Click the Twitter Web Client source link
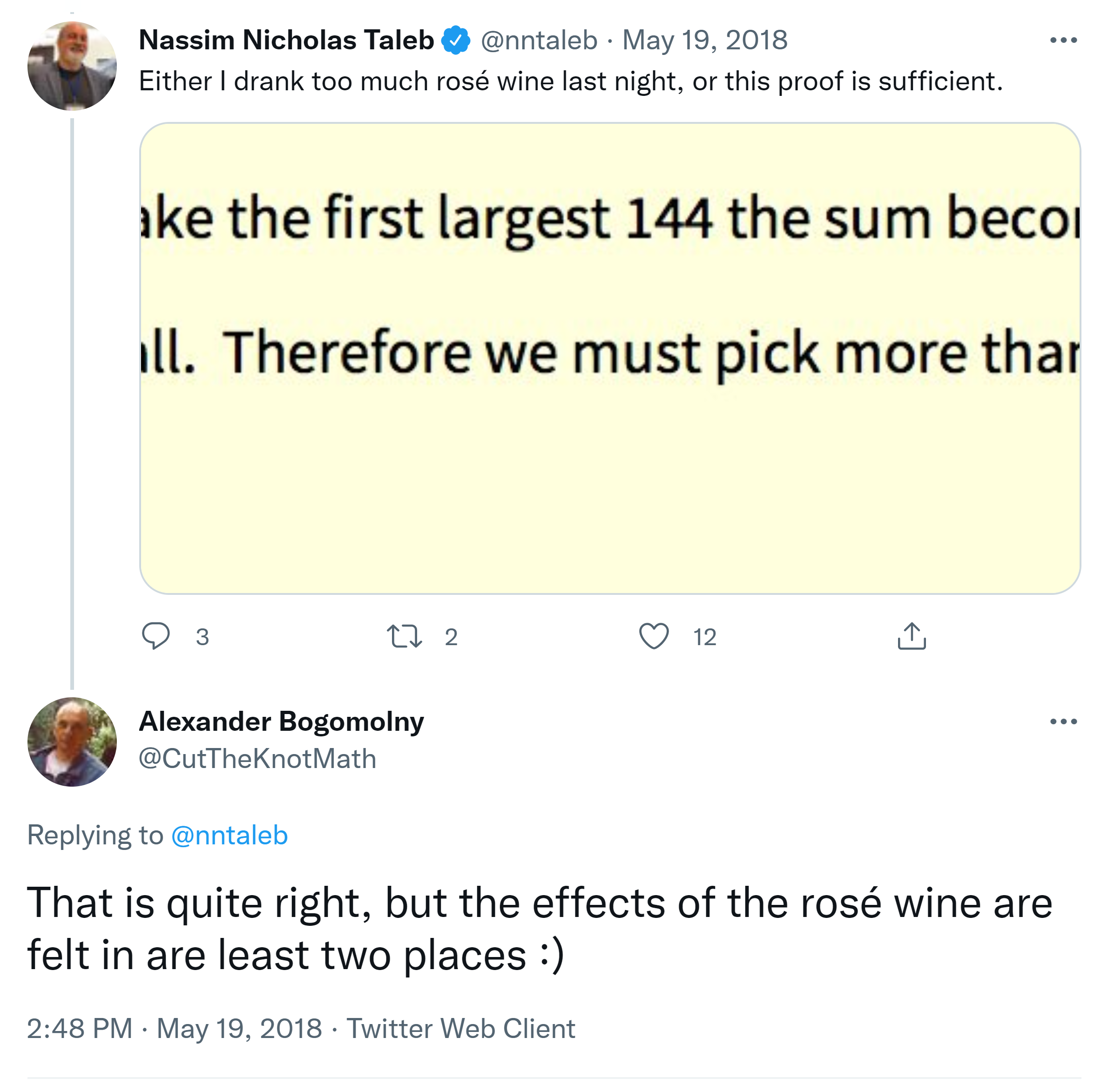Screen dimensions: 1101x1092 [x=460, y=1029]
